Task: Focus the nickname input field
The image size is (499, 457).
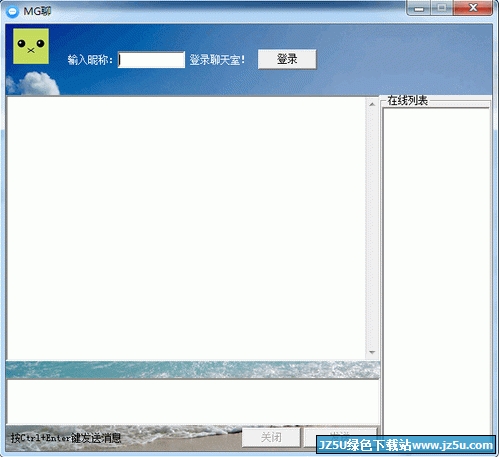Action: pos(151,60)
